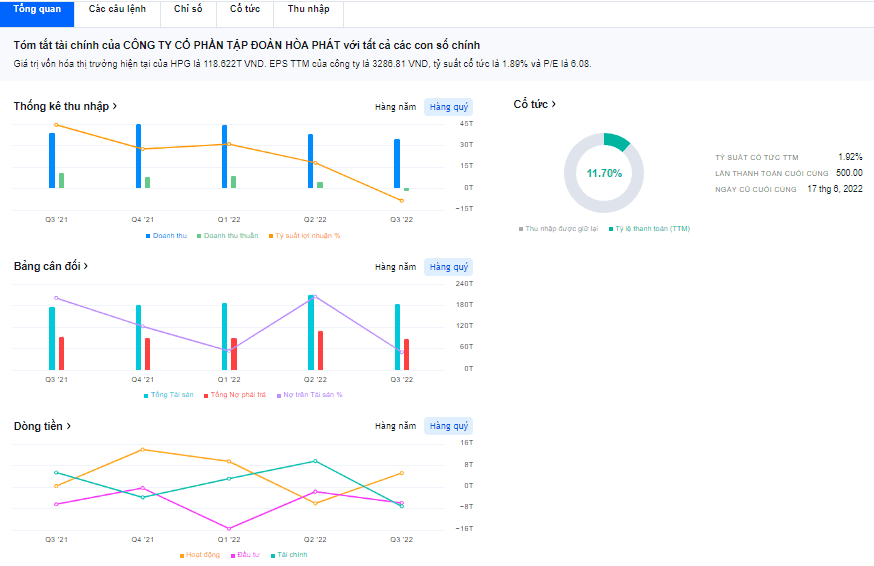This screenshot has width=874, height=566.
Task: Click the Q3 '21 revenue bar in income chart
Action: [52, 161]
